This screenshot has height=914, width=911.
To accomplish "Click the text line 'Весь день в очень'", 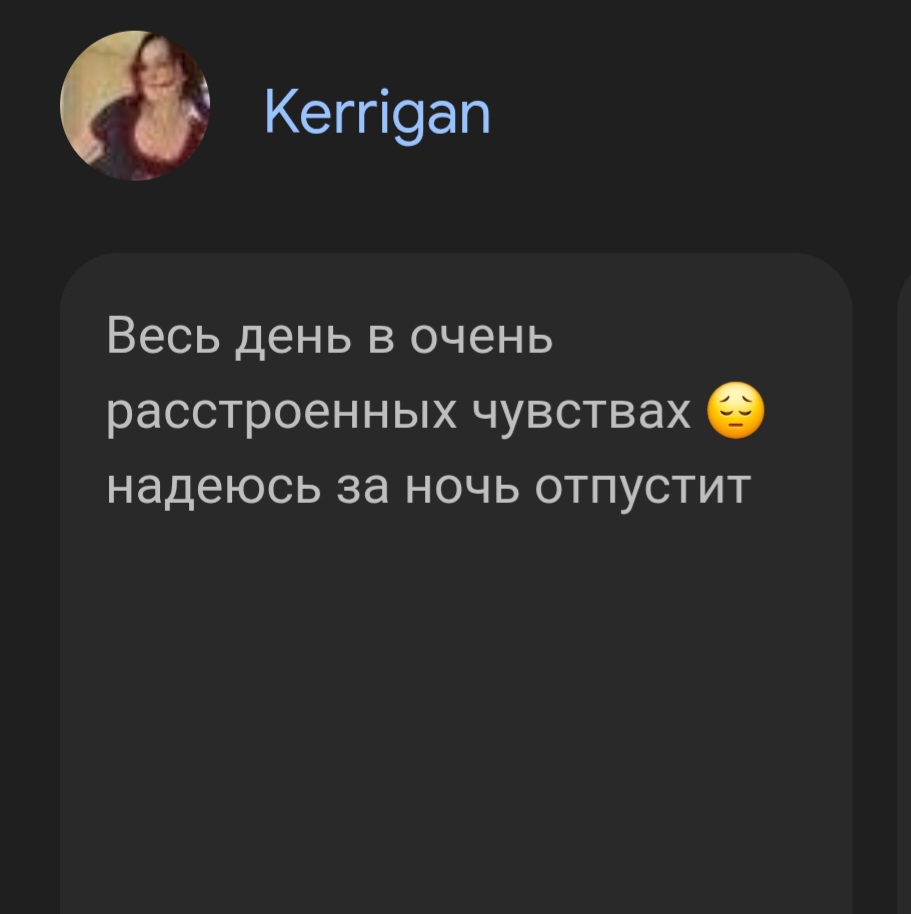I will click(x=329, y=337).
